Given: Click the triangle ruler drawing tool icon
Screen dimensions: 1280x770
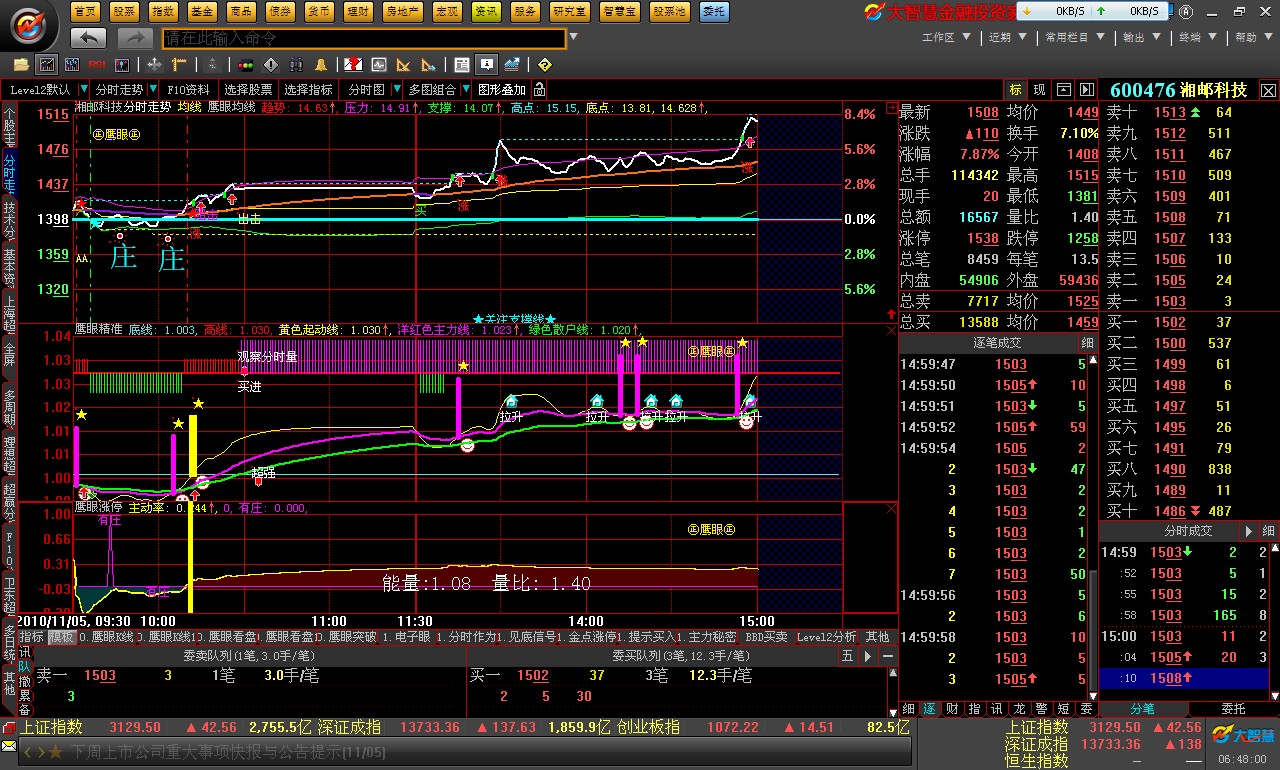Looking at the screenshot, I should pyautogui.click(x=405, y=65).
